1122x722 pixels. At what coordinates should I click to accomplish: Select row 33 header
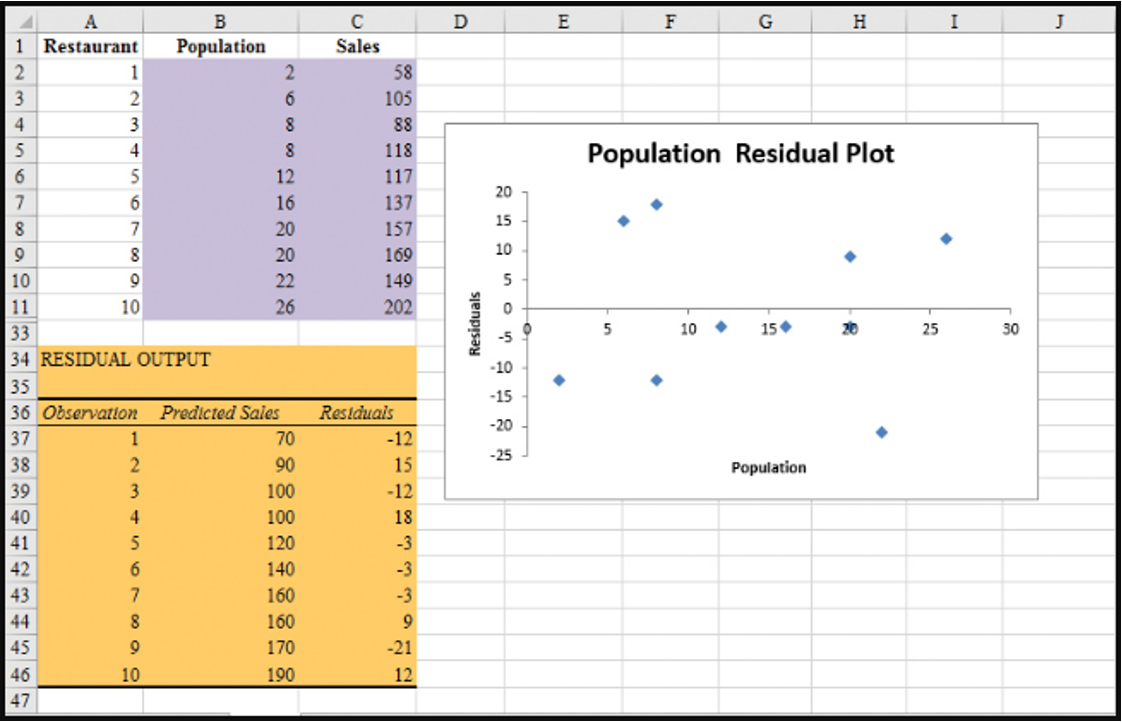pos(19,333)
